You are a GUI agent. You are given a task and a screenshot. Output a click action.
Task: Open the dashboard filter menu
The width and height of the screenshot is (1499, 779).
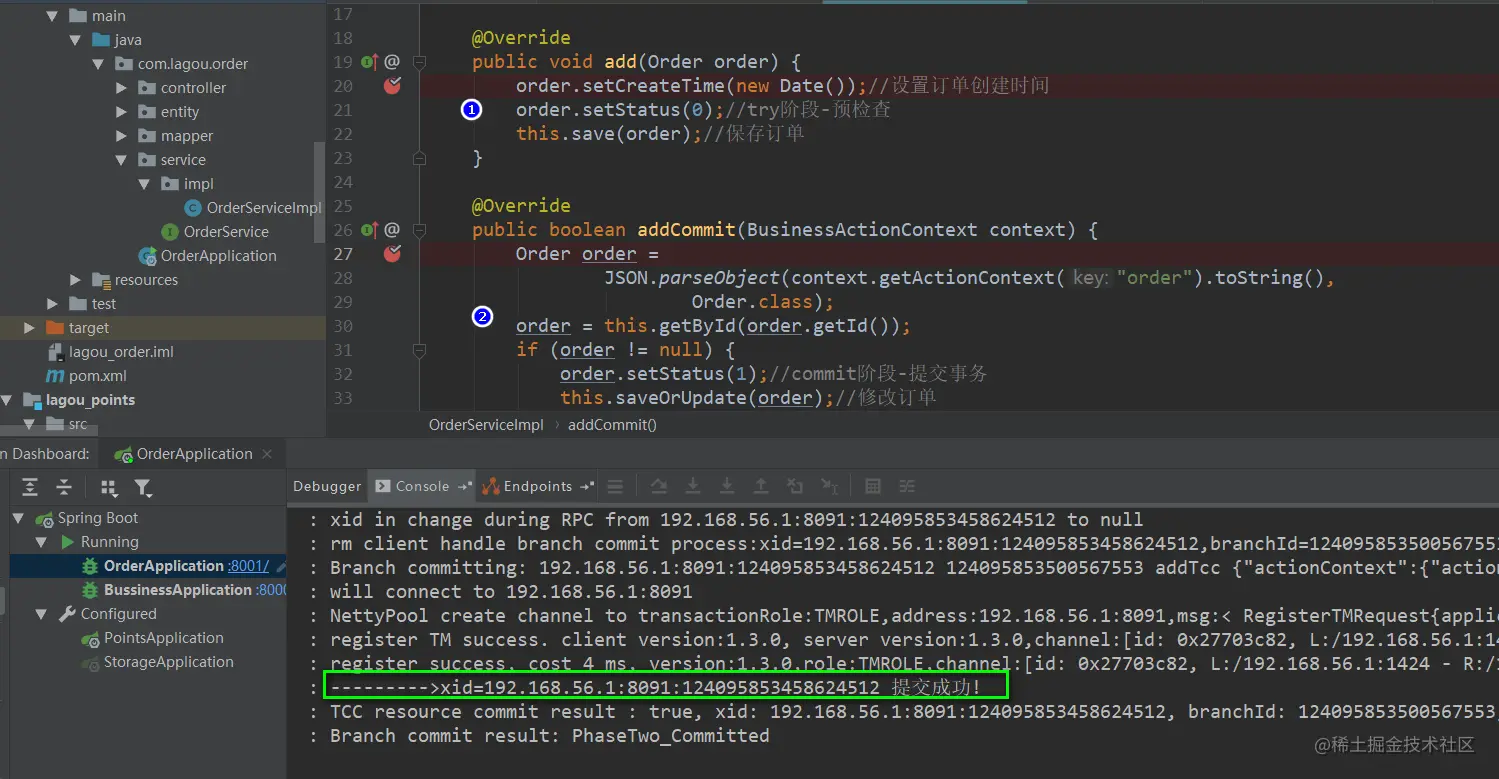point(143,487)
